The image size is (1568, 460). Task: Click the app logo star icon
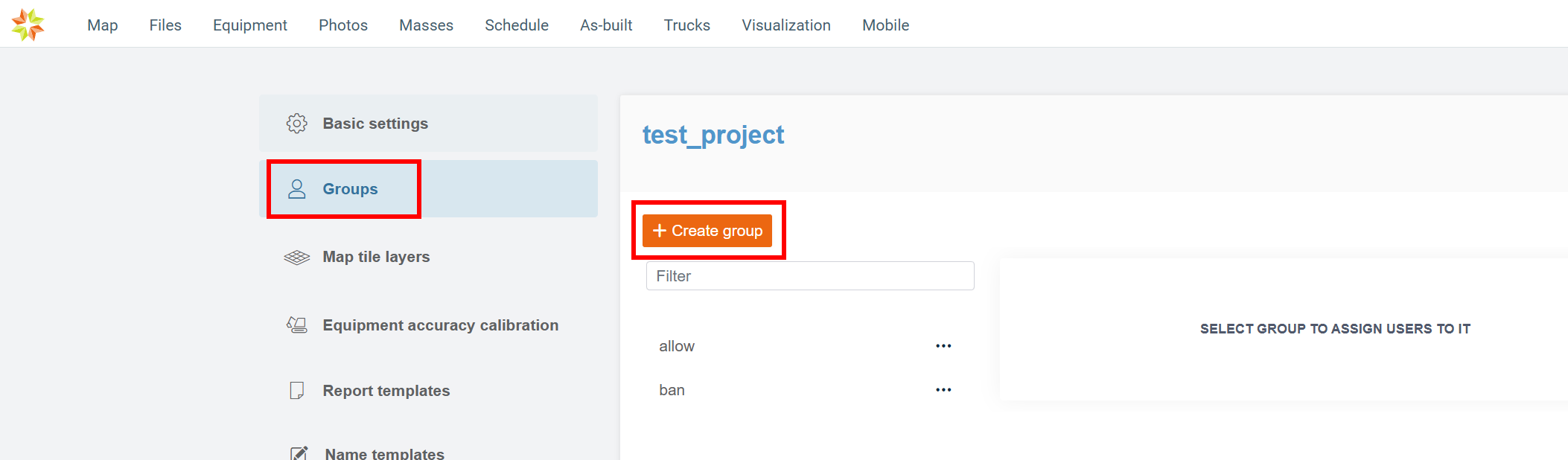click(x=28, y=25)
